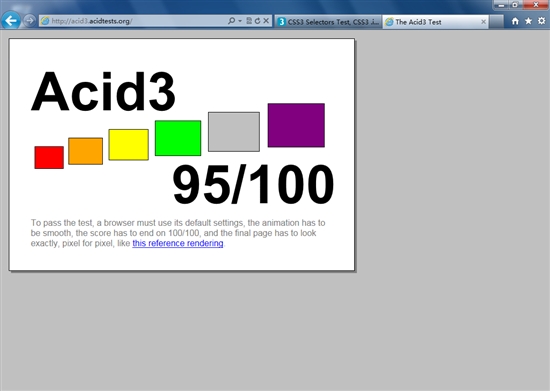The width and height of the screenshot is (550, 391).
Task: Go back with the blue Back arrow
Action: click(x=11, y=20)
